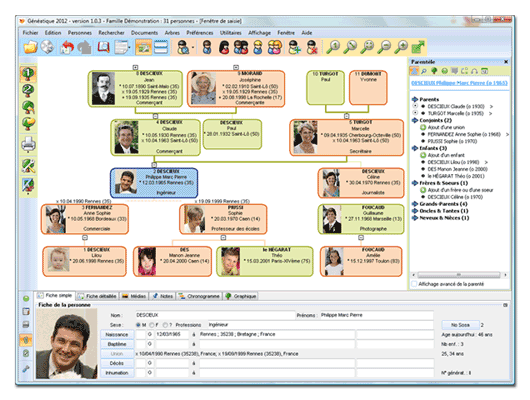Click the Parentèle panel horizontal scrollbar
Viewport: 530px width, 400px height.
click(x=459, y=275)
